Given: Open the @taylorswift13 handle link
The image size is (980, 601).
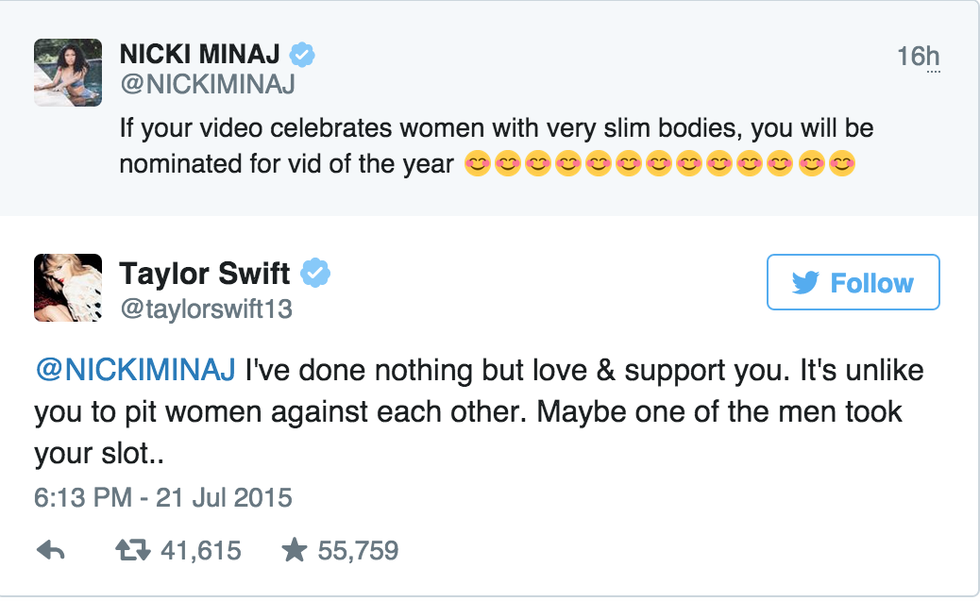Looking at the screenshot, I should [205, 309].
